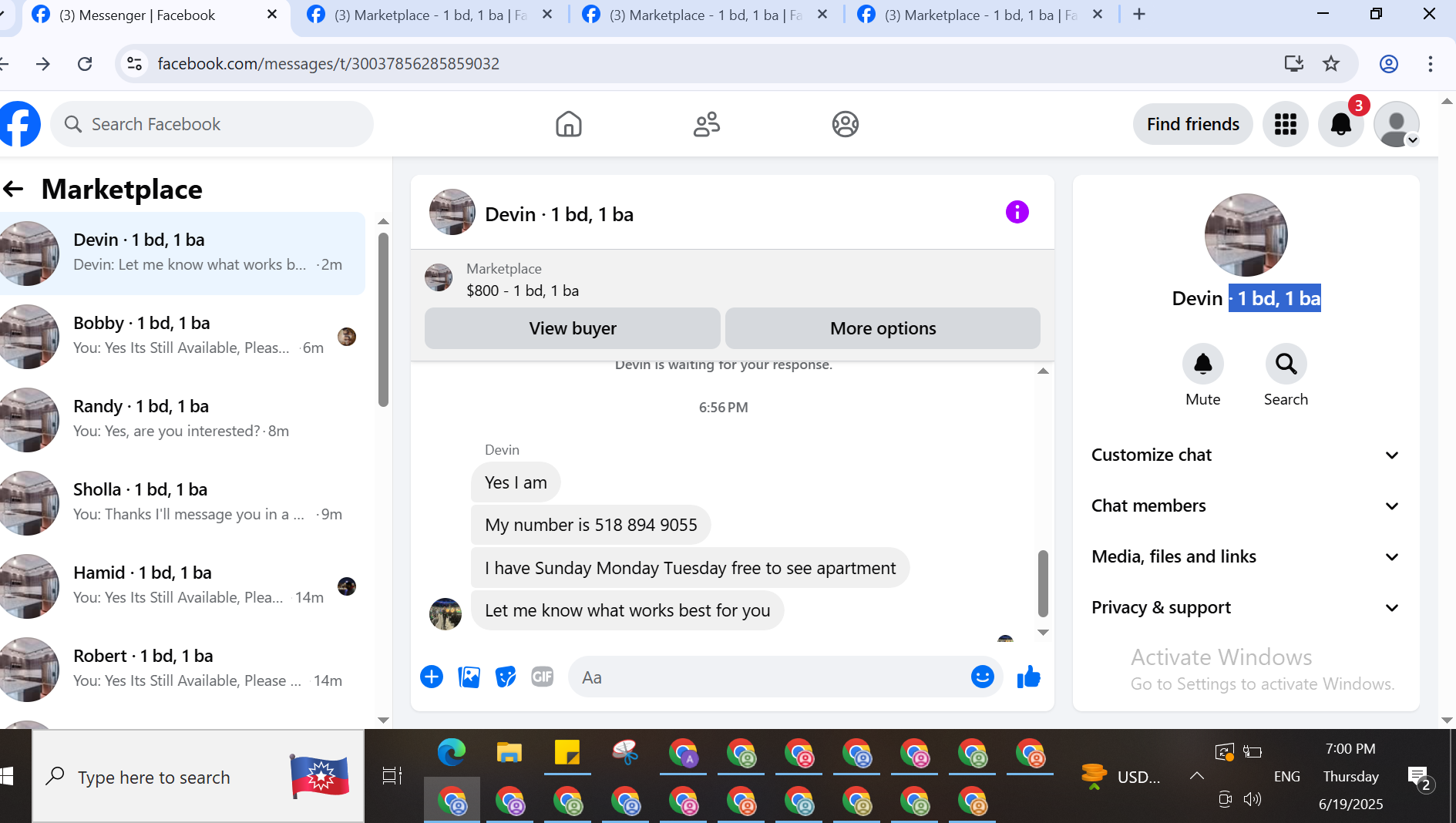Open the Hamid conversation in the list
Image resolution: width=1456 pixels, height=823 pixels.
click(x=183, y=586)
